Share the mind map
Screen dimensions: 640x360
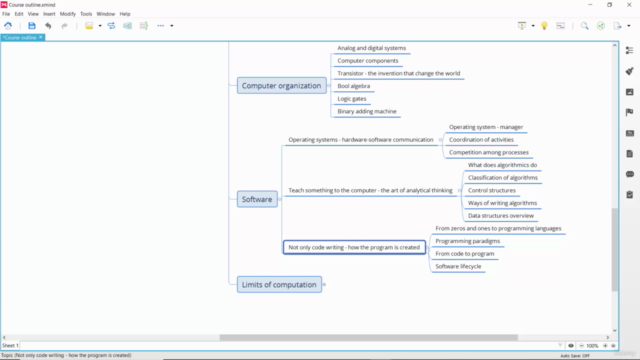601,26
